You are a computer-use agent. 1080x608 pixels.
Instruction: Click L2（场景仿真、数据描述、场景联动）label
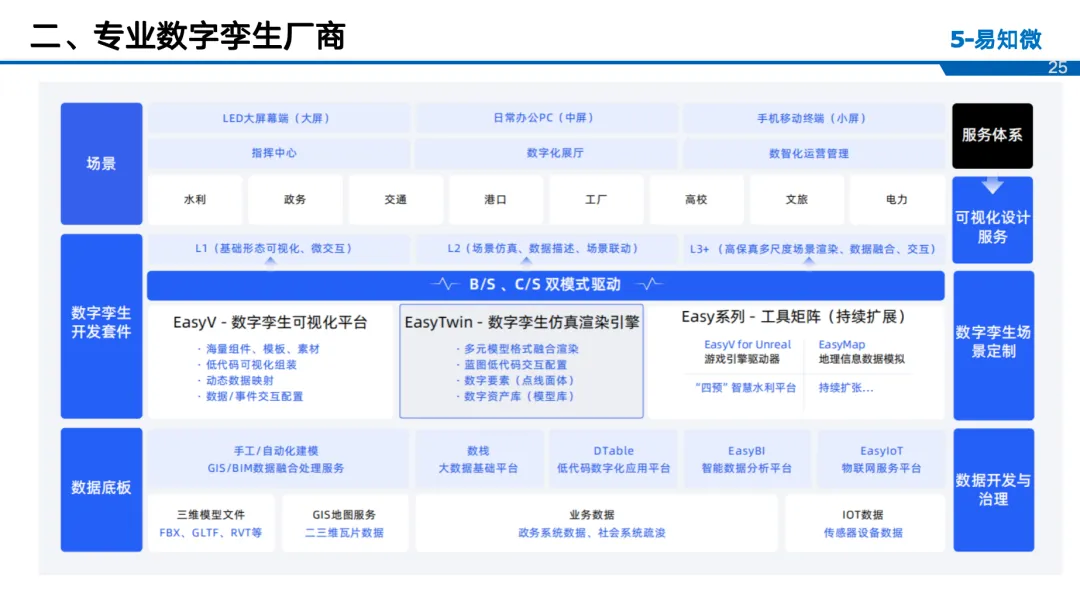543,249
